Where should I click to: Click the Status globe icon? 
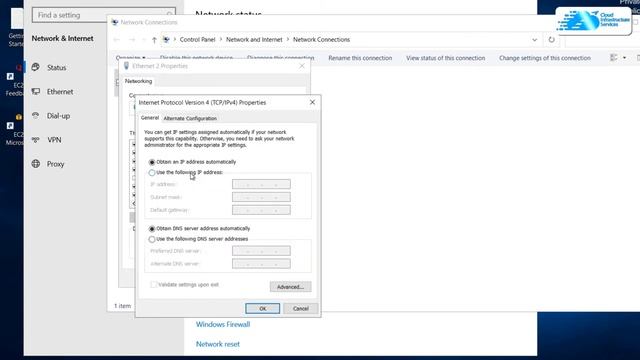tap(36, 67)
